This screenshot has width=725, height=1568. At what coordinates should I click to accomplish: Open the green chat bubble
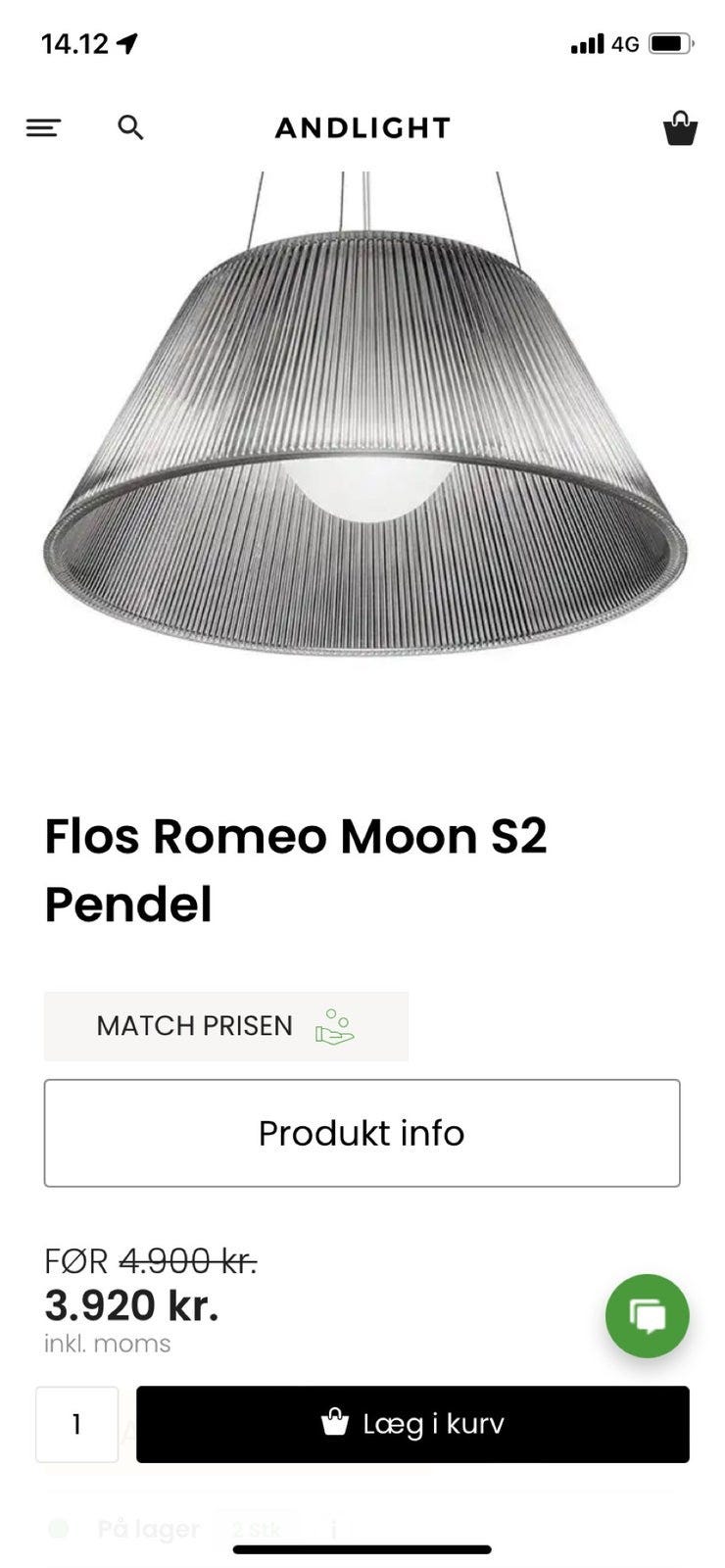click(647, 1315)
